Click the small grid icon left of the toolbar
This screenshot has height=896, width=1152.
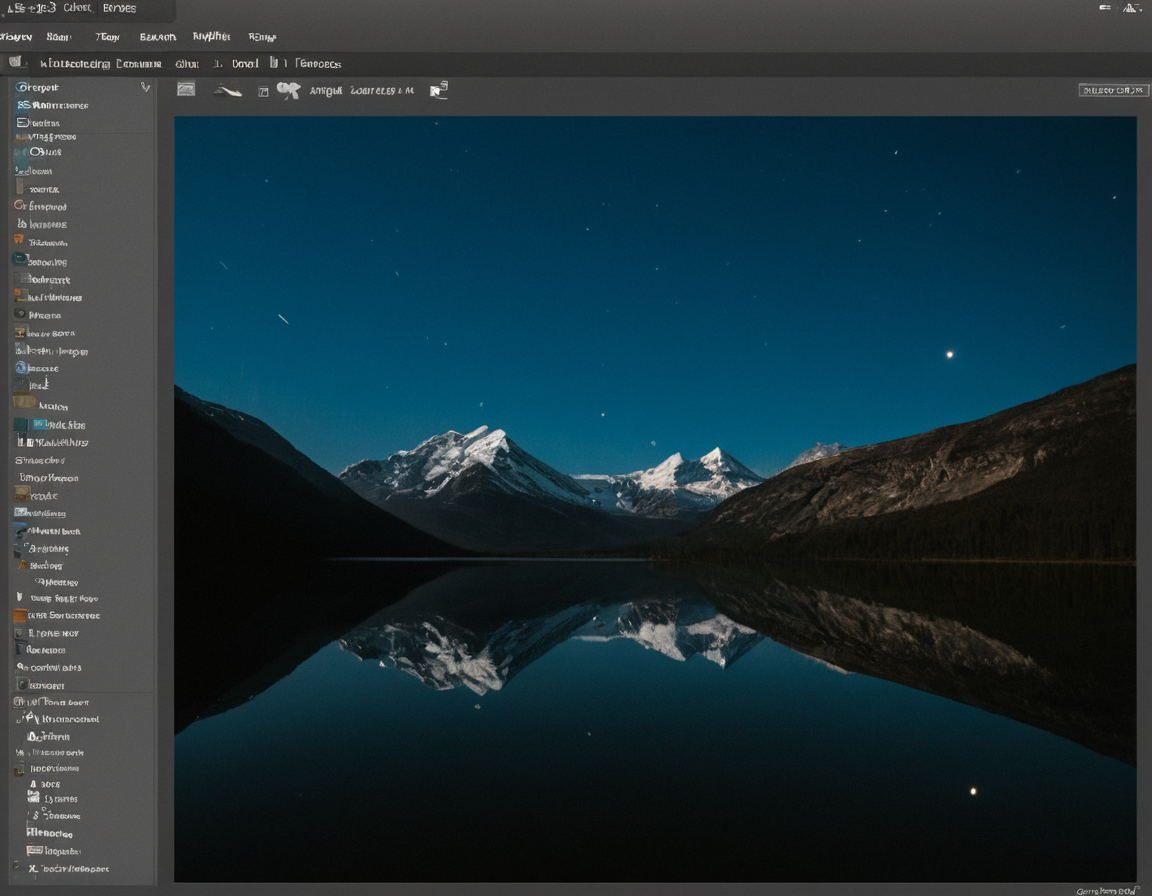point(262,92)
